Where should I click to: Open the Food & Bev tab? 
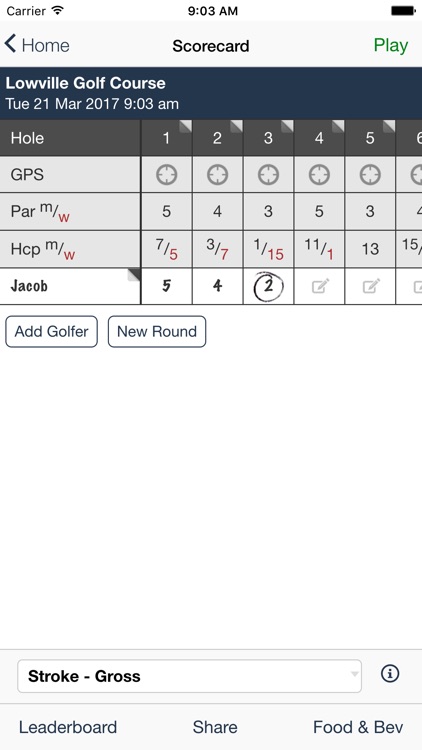coord(358,727)
